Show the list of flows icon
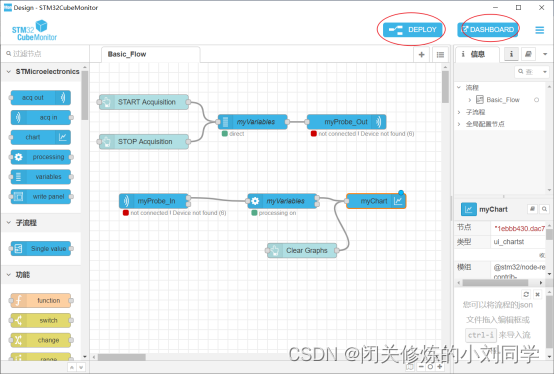 [440, 55]
